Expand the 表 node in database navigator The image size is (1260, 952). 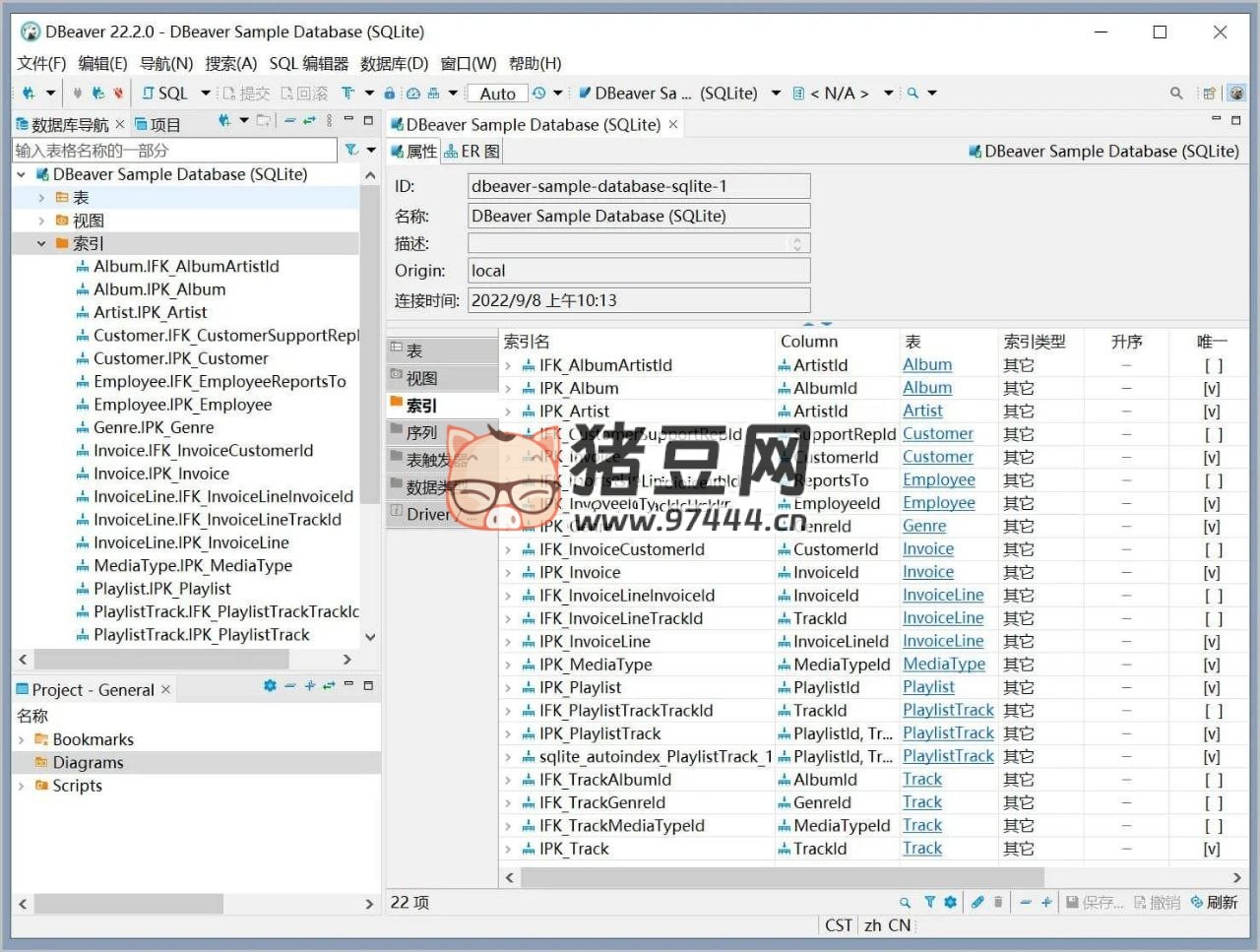[x=41, y=198]
